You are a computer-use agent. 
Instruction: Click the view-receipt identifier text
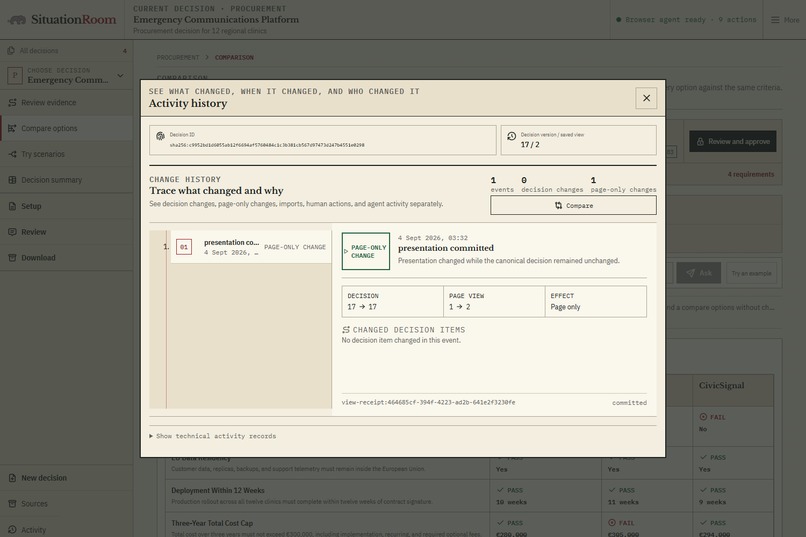tap(428, 402)
